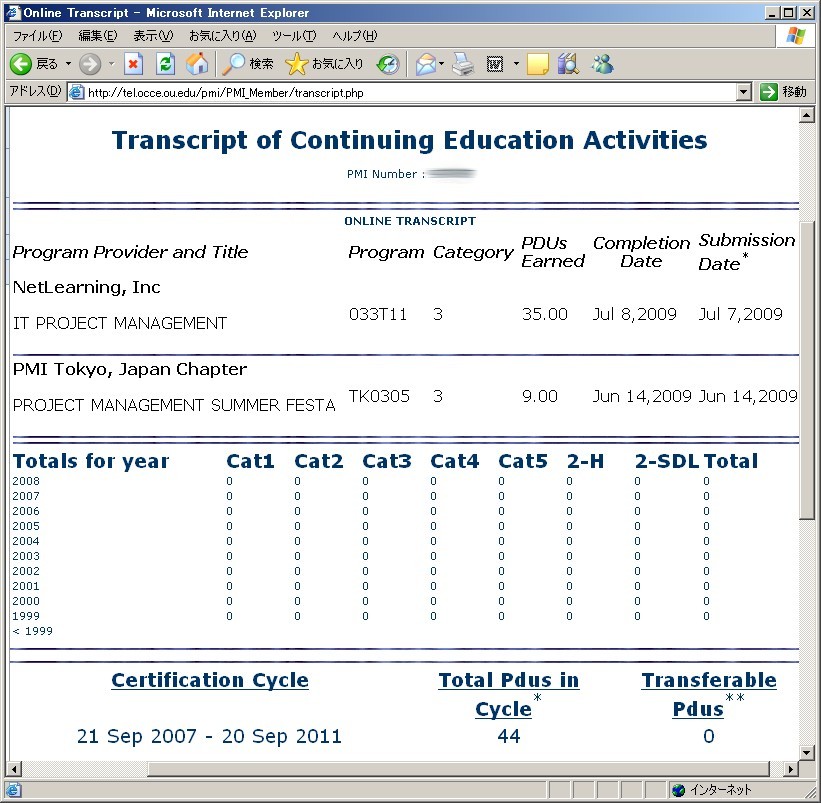Click the Transferable Pdus heading
This screenshot has height=803, width=821.
point(709,694)
